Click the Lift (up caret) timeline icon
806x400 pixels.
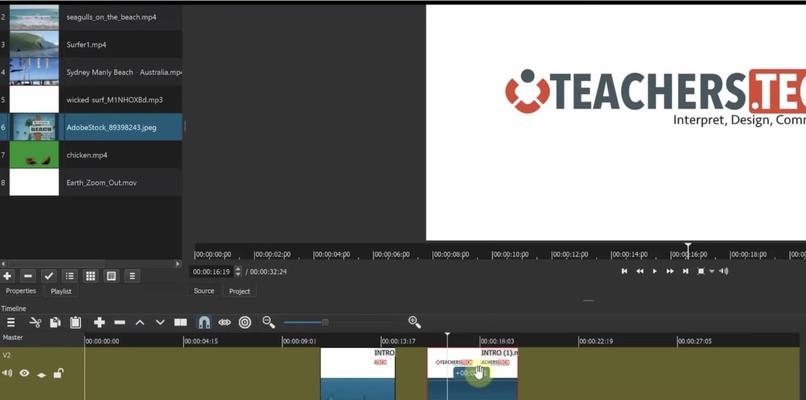click(x=140, y=322)
